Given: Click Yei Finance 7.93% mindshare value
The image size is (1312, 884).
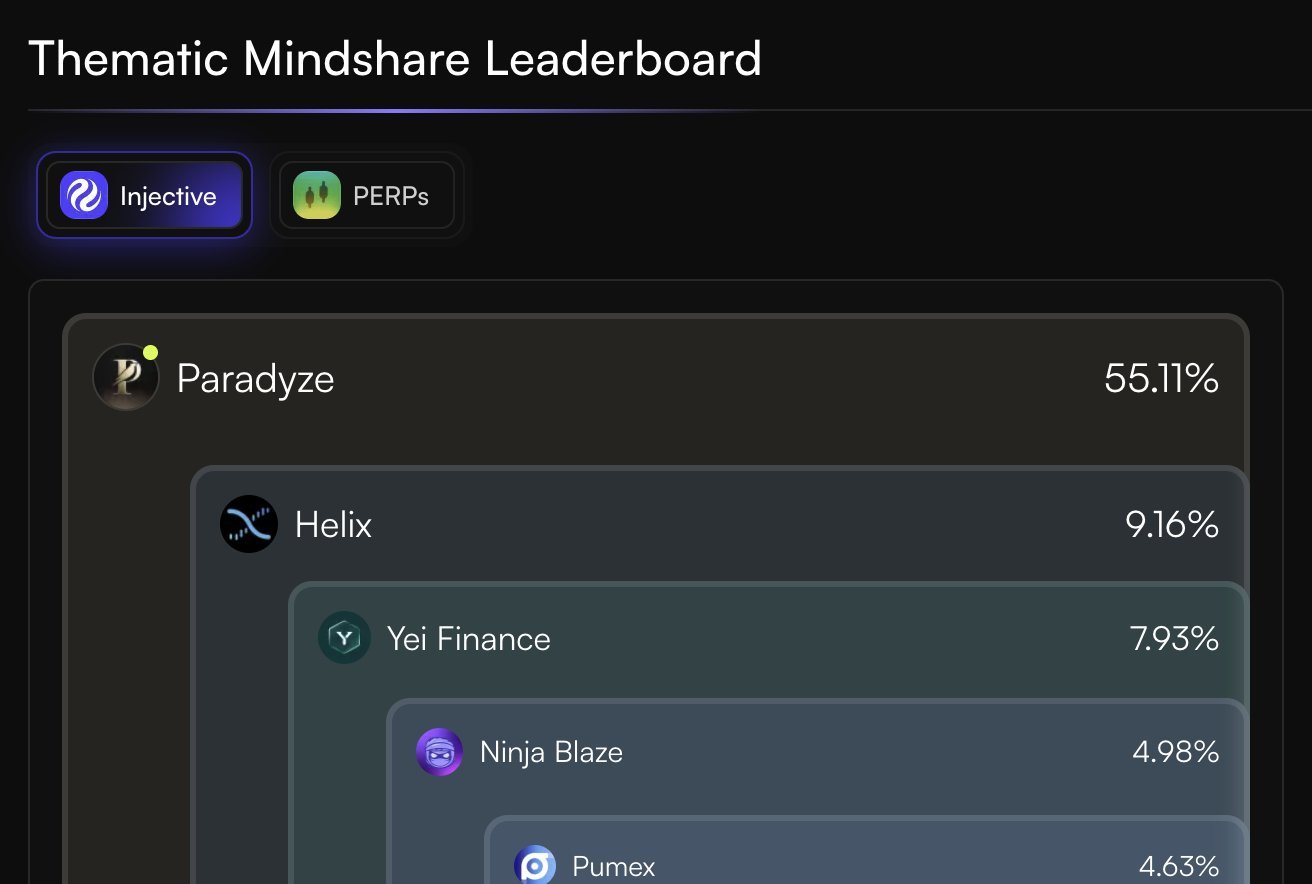Looking at the screenshot, I should coord(1174,639).
